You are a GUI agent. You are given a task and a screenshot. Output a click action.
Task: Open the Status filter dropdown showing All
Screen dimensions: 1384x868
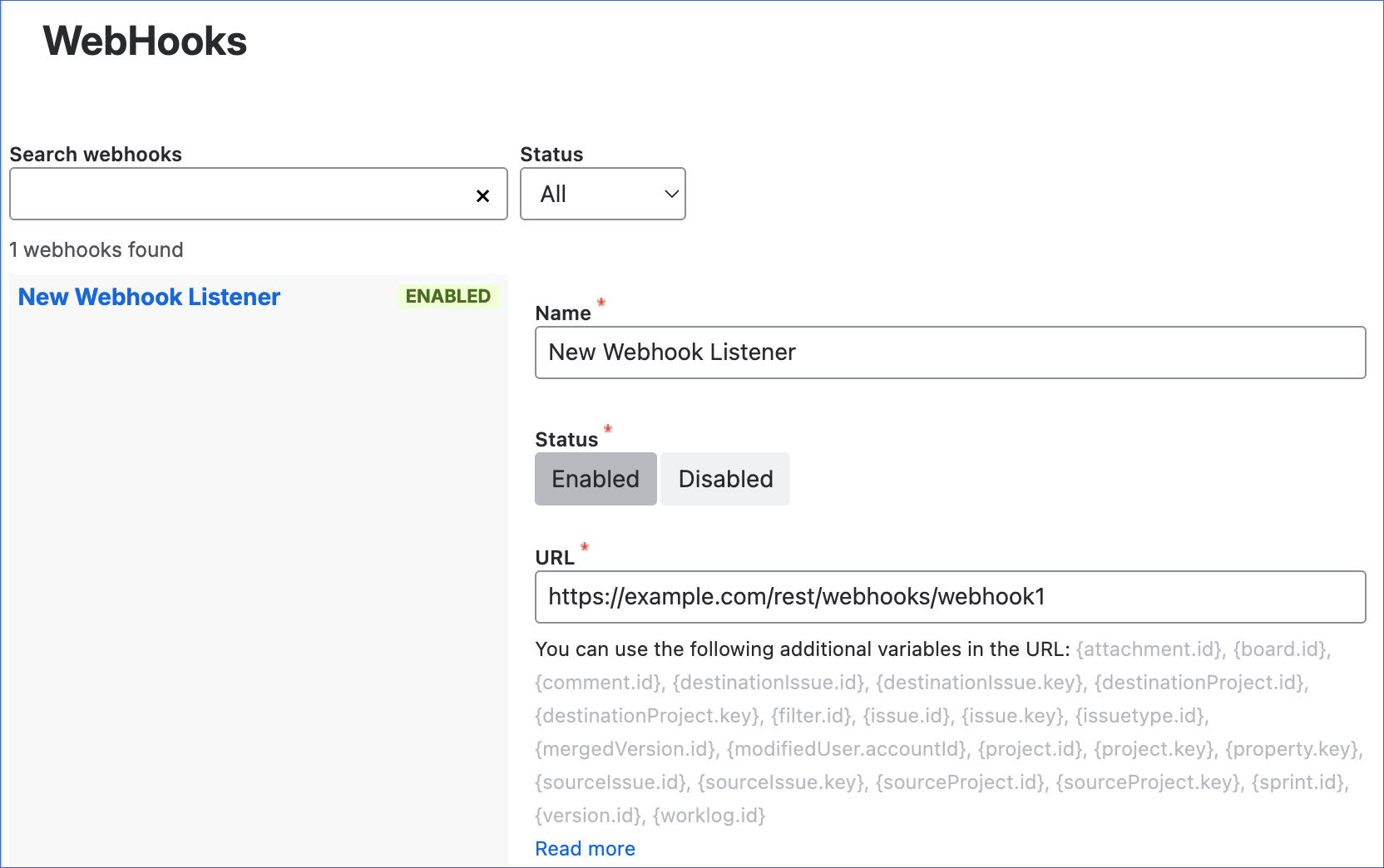602,194
